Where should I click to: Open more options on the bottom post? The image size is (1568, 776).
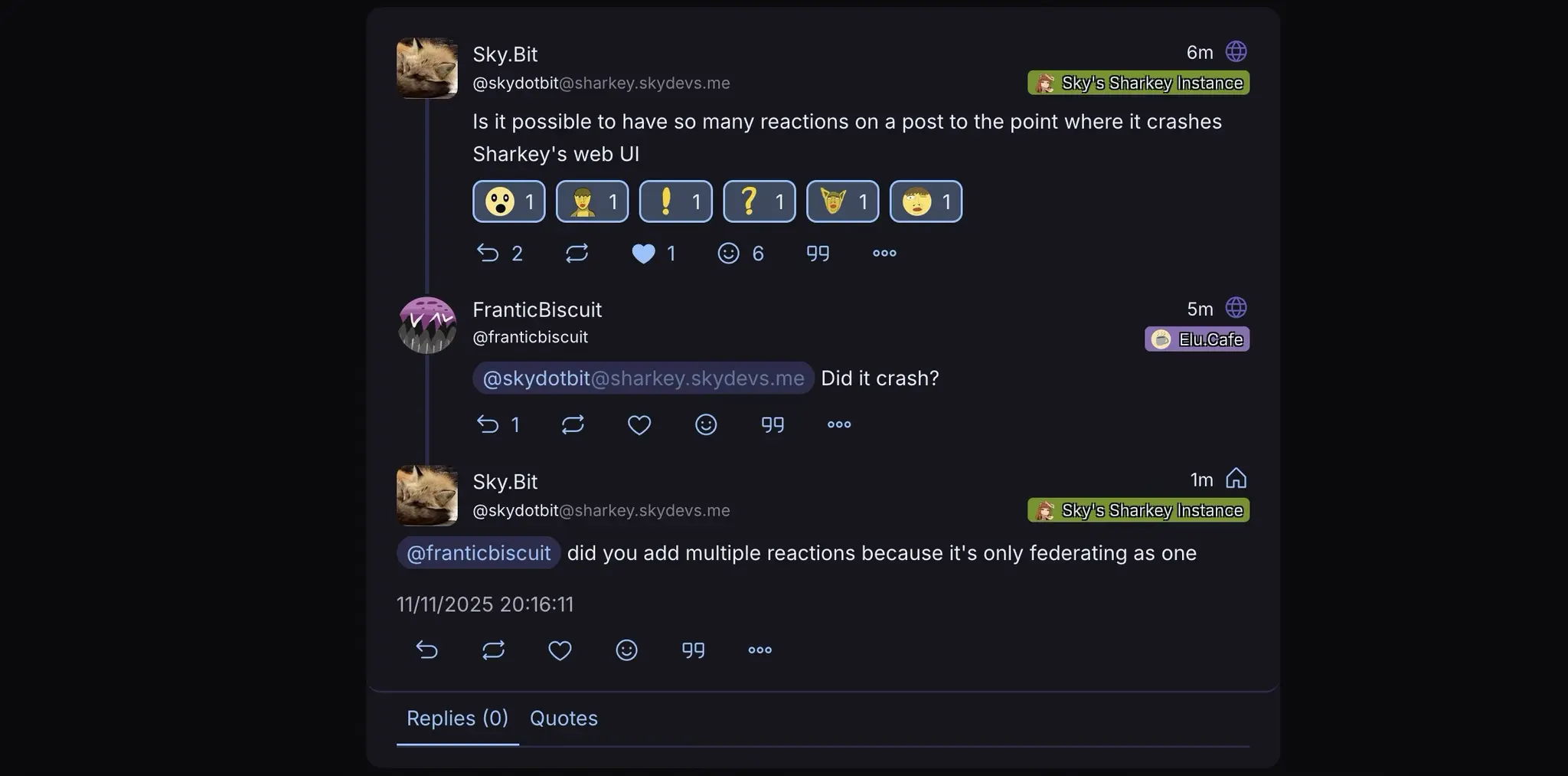tap(759, 650)
